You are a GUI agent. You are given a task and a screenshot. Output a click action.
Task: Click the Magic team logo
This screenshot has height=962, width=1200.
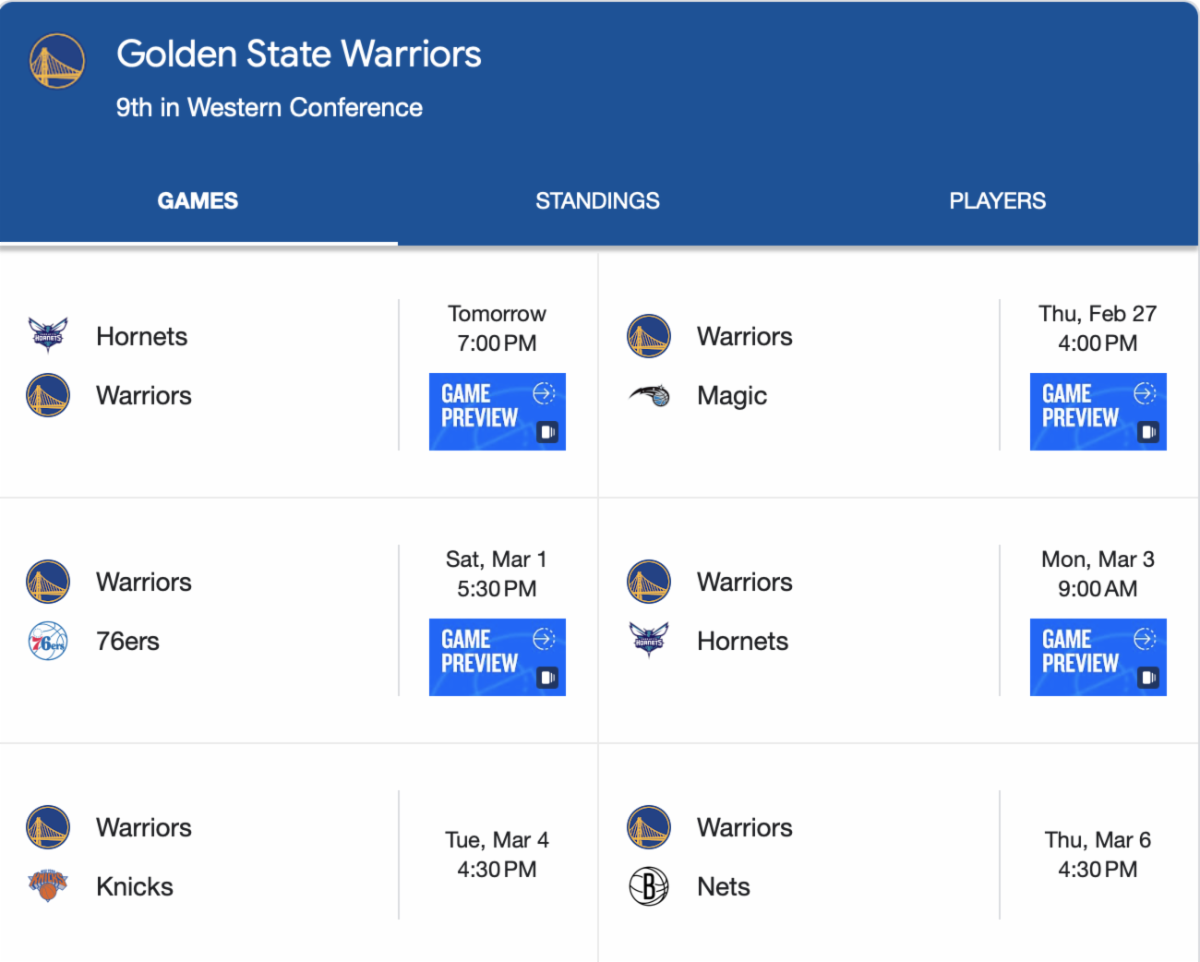648,396
